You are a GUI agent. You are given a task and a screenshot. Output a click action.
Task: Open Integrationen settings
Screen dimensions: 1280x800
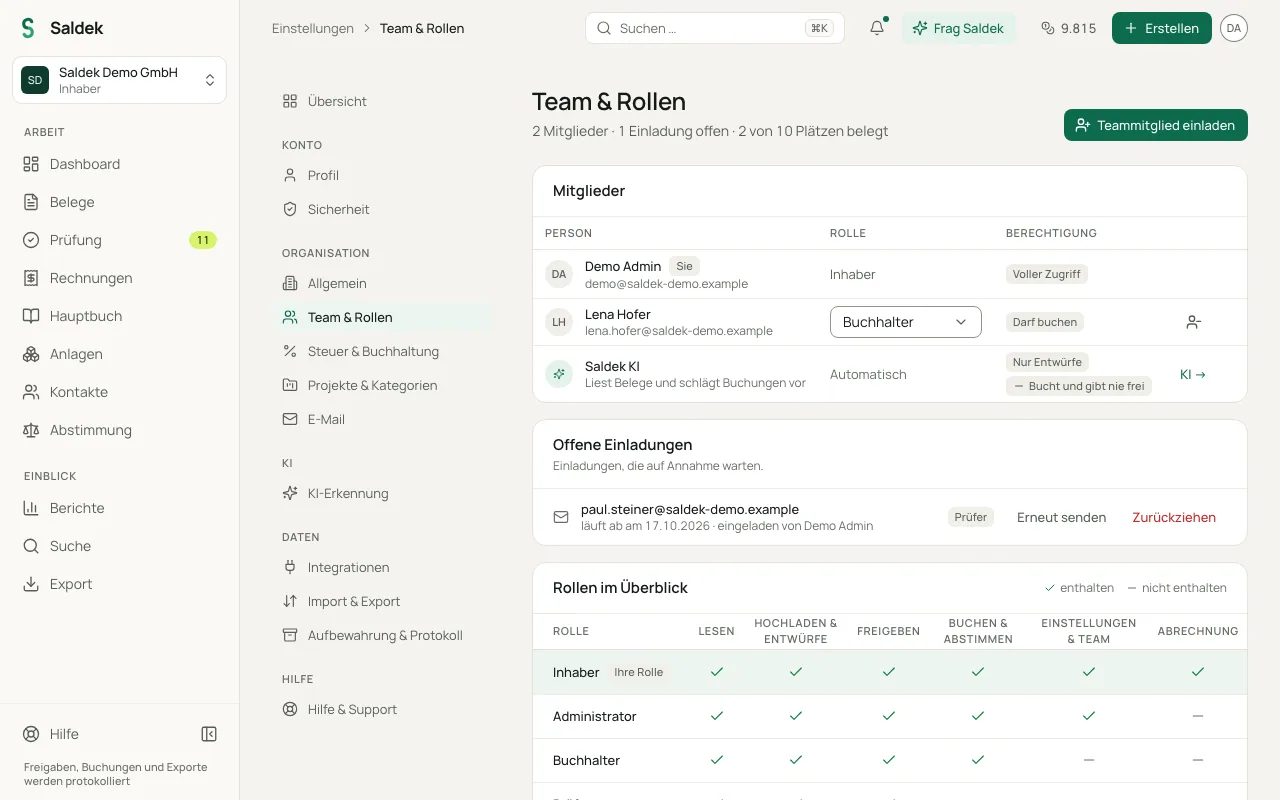click(382, 567)
